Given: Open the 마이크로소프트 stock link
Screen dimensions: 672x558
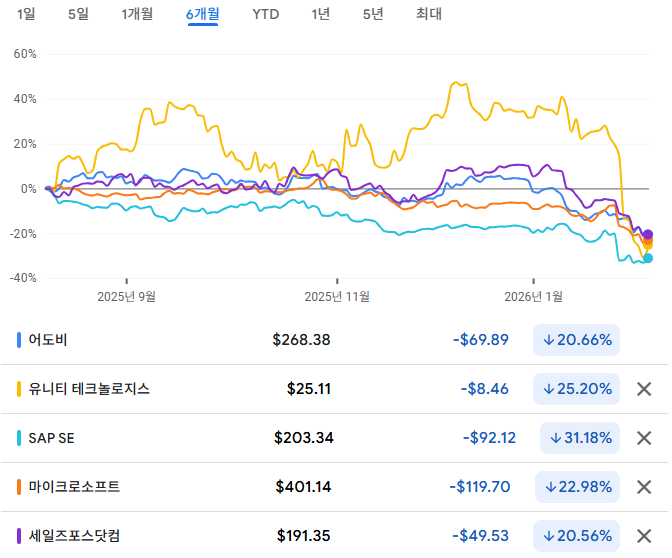Looking at the screenshot, I should [x=74, y=487].
